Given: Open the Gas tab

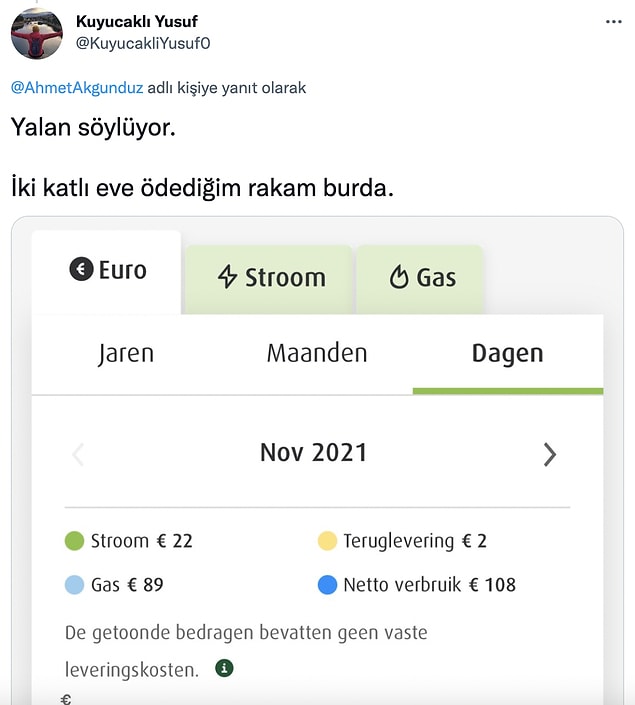Looking at the screenshot, I should 420,279.
